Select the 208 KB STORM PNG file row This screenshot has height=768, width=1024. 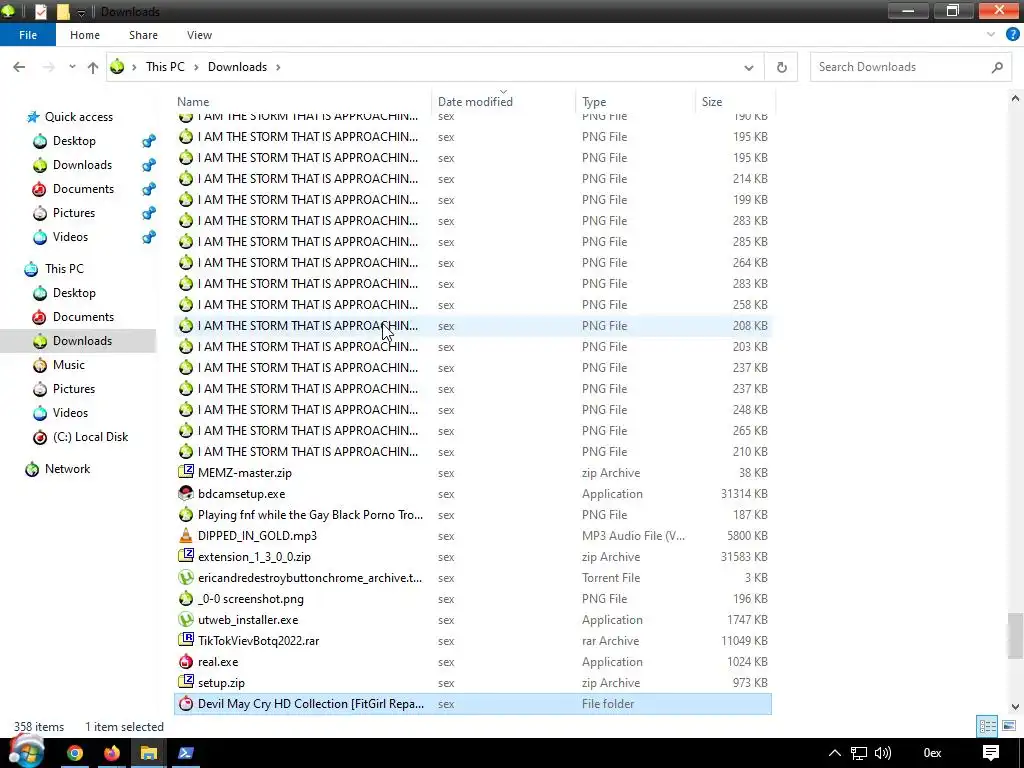click(473, 325)
